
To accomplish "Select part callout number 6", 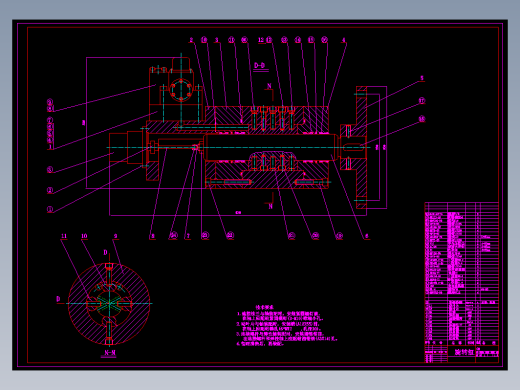I will [367, 236].
